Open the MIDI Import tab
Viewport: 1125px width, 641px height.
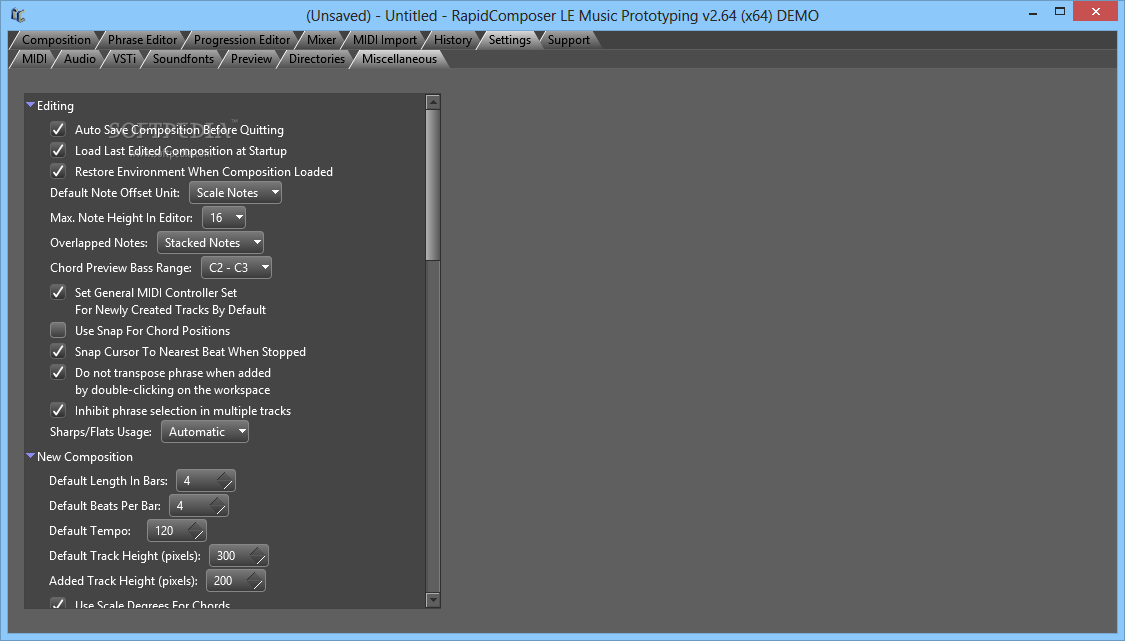click(x=385, y=40)
